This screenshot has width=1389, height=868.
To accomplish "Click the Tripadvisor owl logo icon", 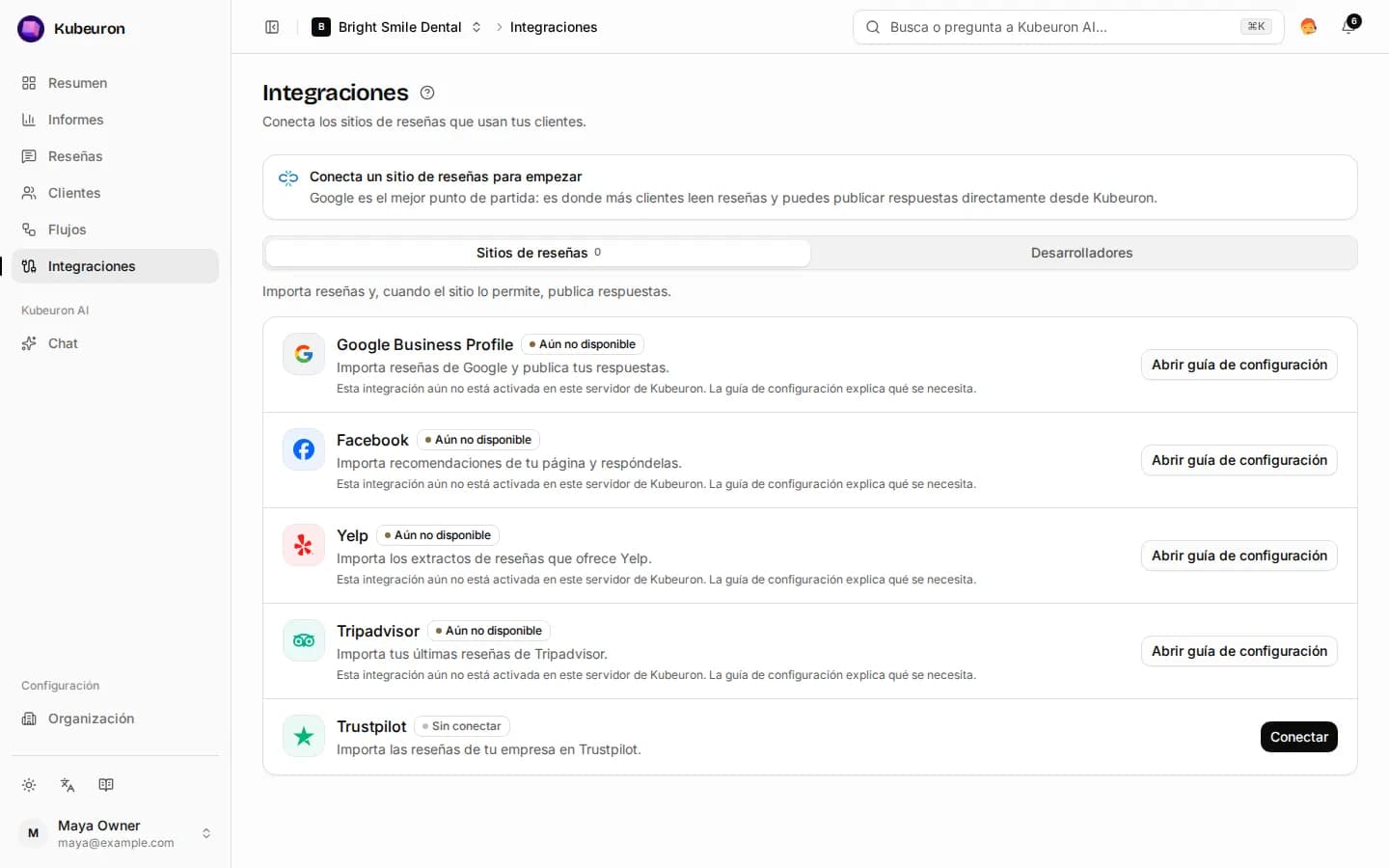I will (x=304, y=640).
